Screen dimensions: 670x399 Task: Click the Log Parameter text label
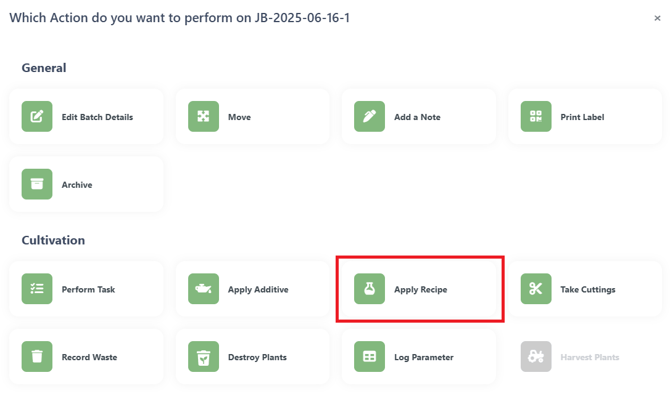pyautogui.click(x=423, y=358)
